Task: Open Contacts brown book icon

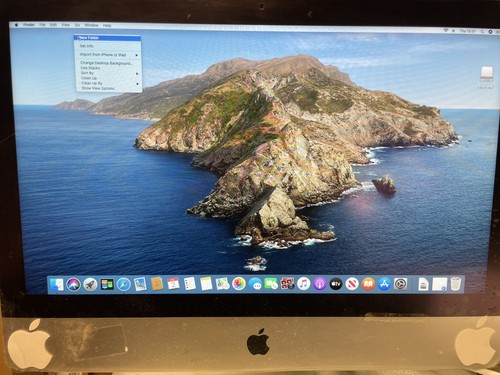Action: coord(157,284)
